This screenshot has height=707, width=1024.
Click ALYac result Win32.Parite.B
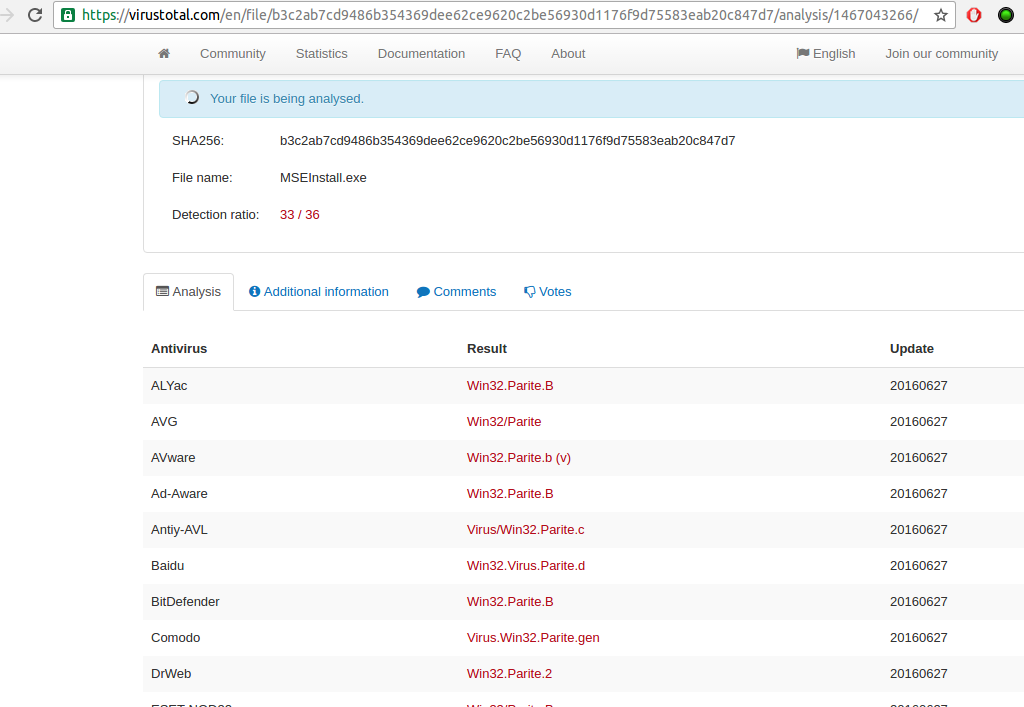[510, 386]
